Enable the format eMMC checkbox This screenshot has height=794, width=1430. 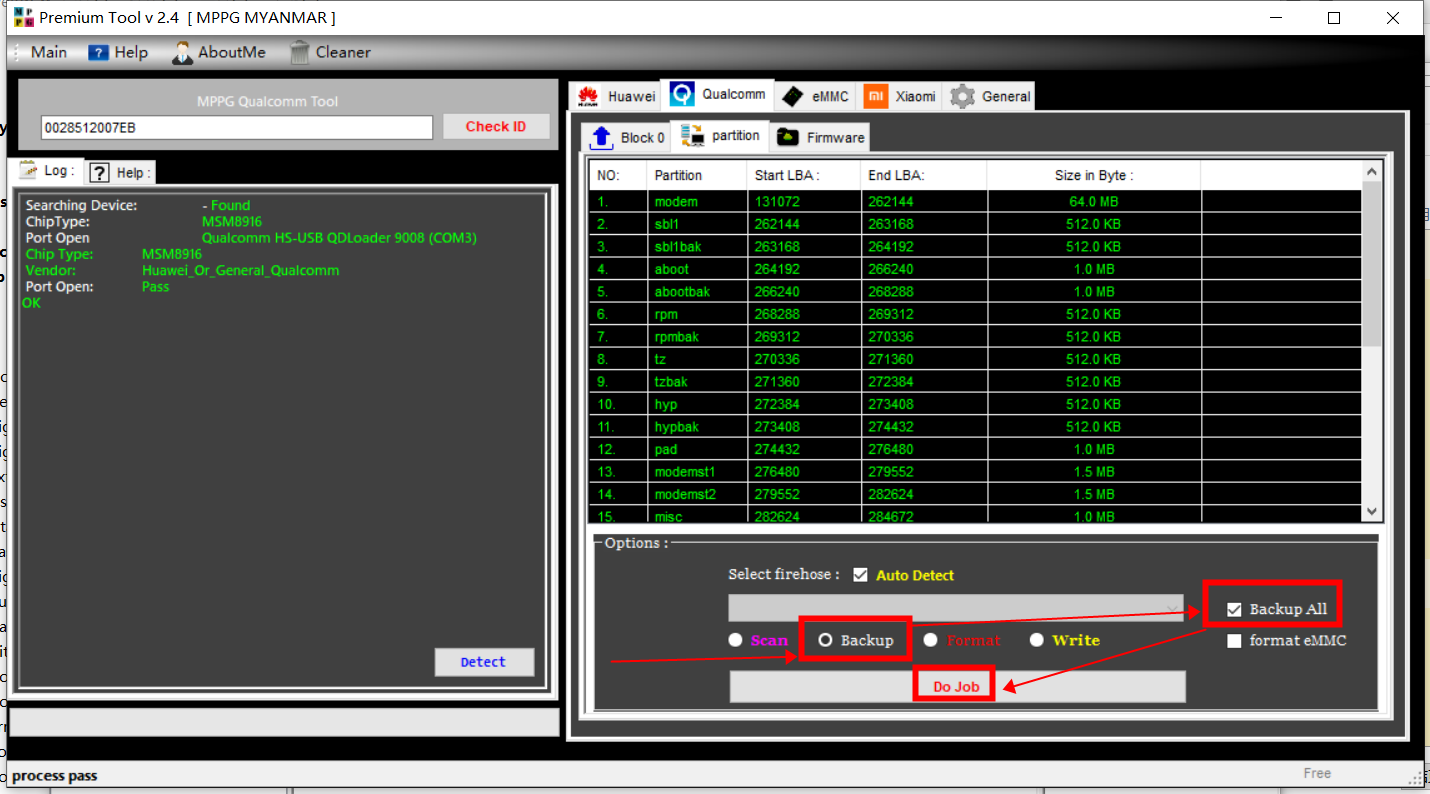click(x=1234, y=640)
